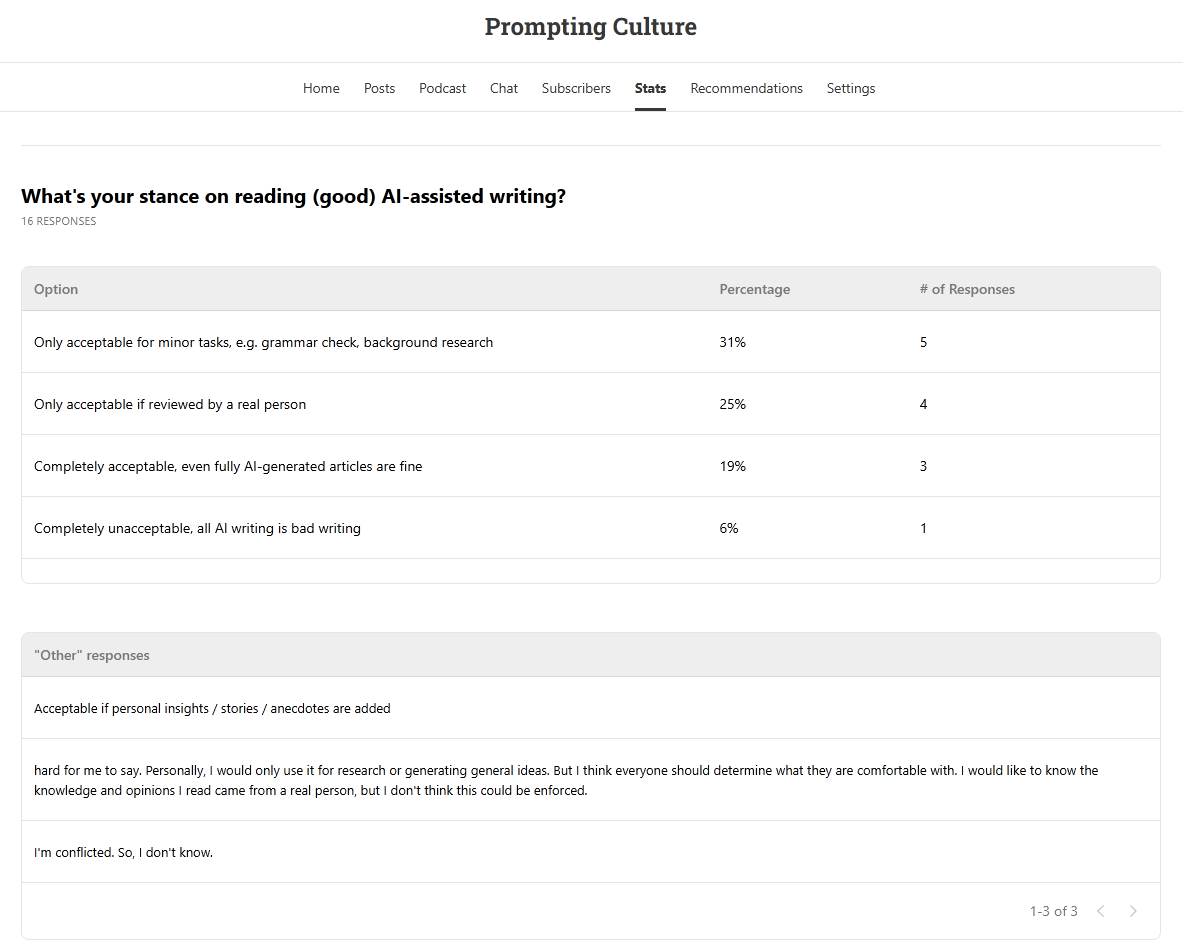Screen dimensions: 1183x946
Task: Select 'Only acceptable if reviewed by a real person'
Action: pyautogui.click(x=170, y=404)
